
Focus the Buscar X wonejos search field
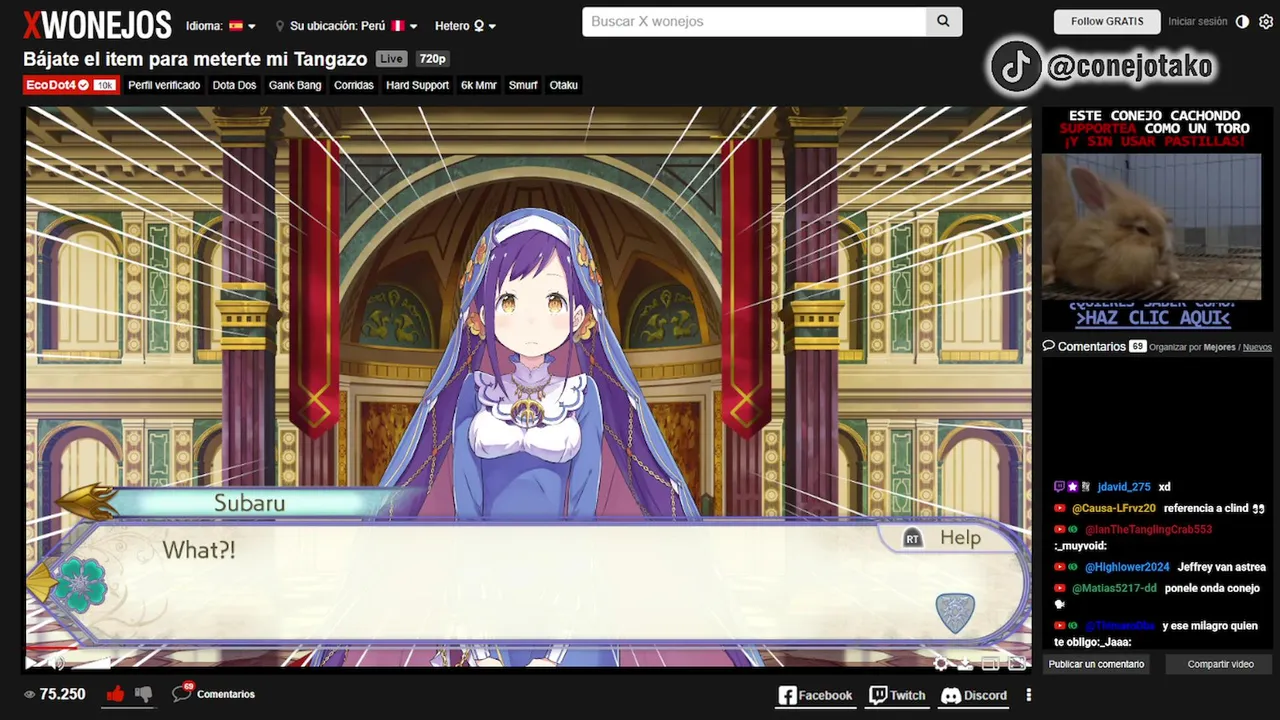point(754,21)
